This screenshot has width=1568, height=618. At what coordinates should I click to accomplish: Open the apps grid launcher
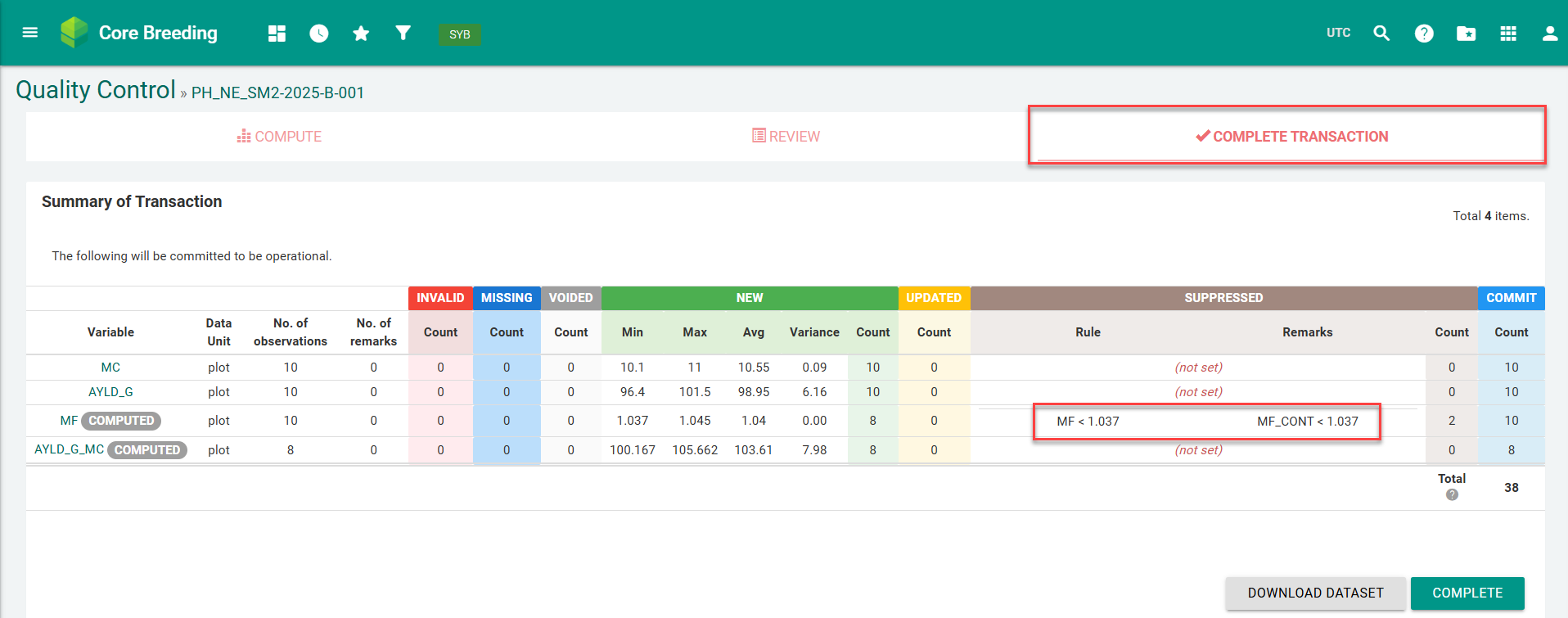click(x=1508, y=34)
